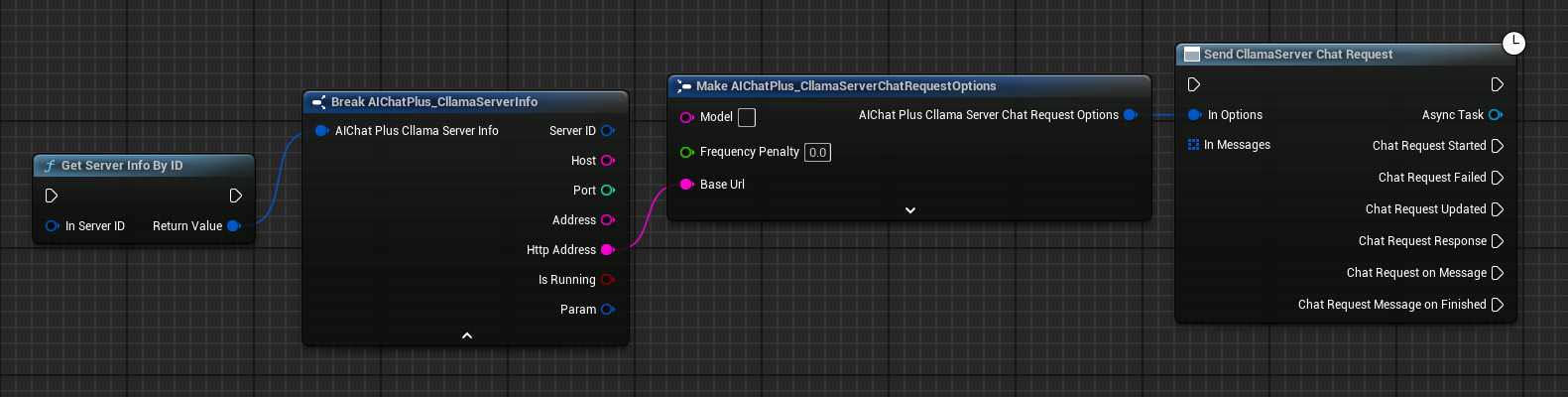Click the Model input pin
The height and width of the screenshot is (397, 1568).
tap(687, 117)
